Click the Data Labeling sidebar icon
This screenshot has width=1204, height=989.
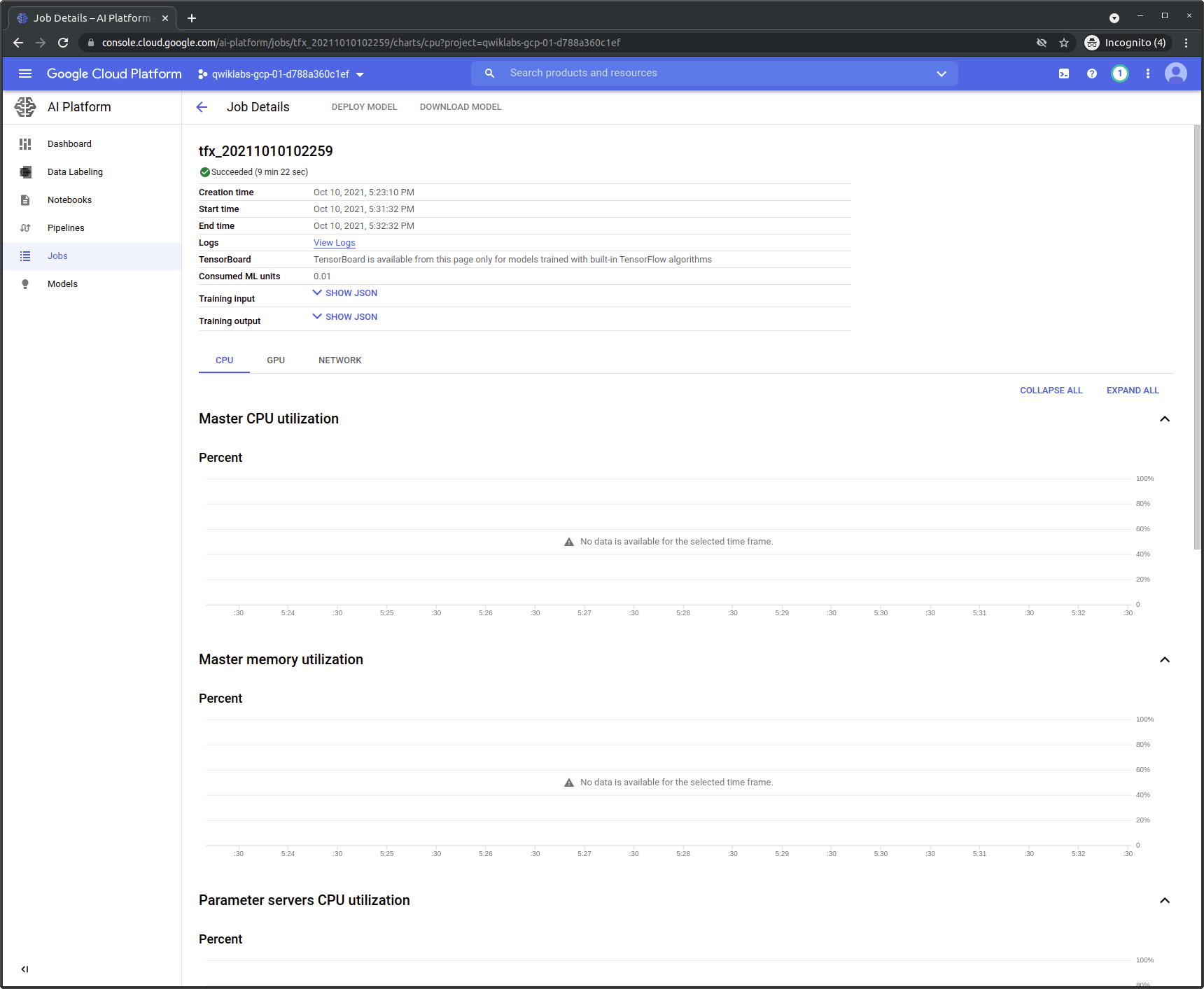coord(25,172)
